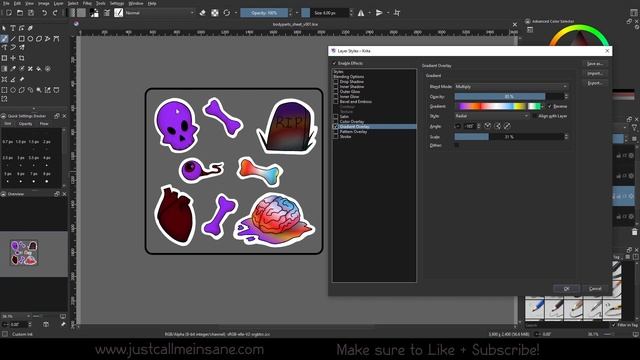
Task: Create a new document from toolbar
Action: point(9,13)
